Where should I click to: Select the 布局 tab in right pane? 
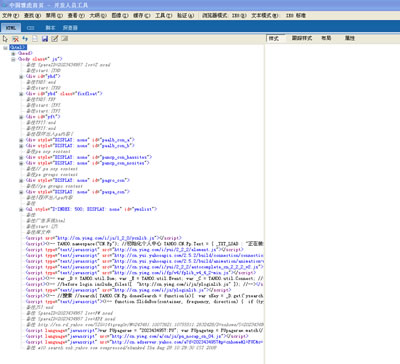tap(326, 38)
